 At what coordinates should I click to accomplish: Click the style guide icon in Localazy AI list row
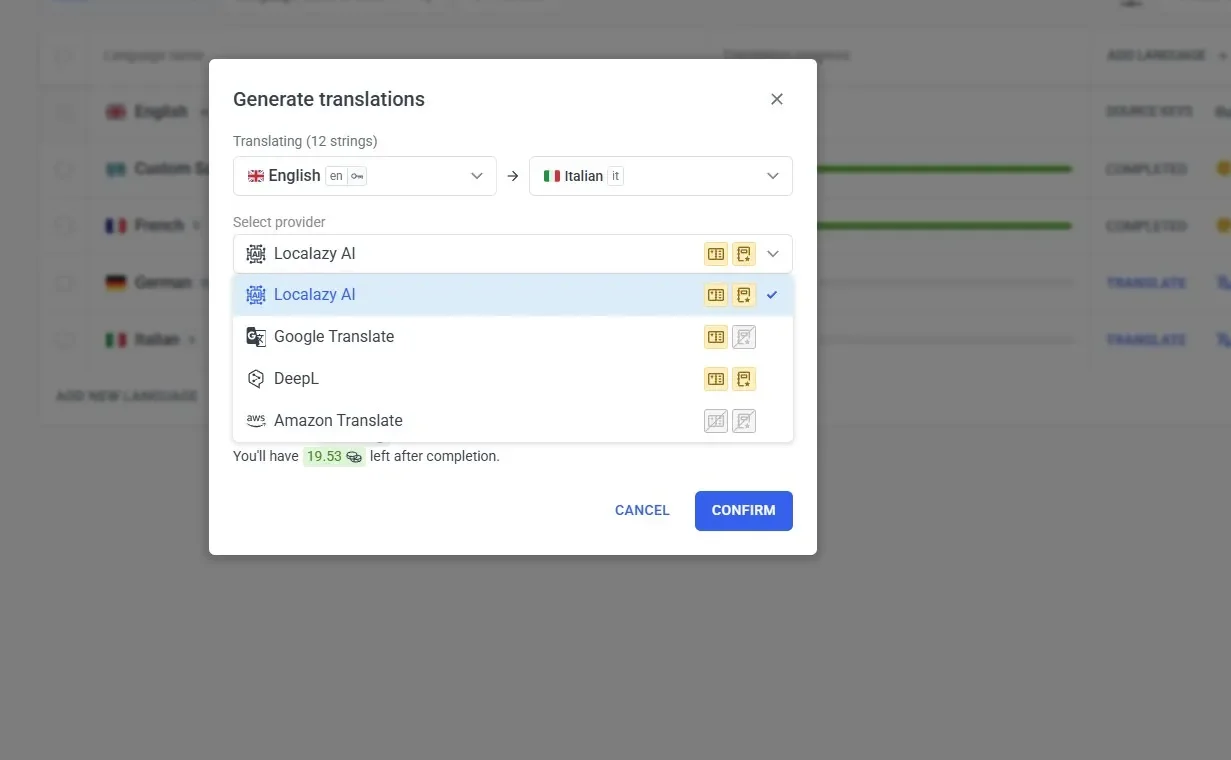click(x=744, y=295)
